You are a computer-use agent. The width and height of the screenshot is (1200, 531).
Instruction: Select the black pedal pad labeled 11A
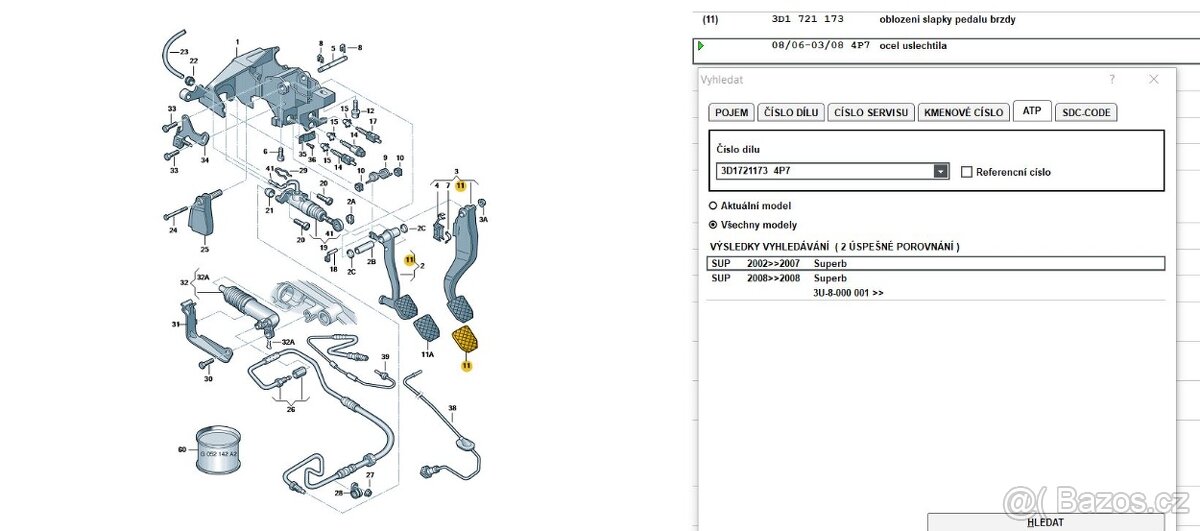(427, 331)
